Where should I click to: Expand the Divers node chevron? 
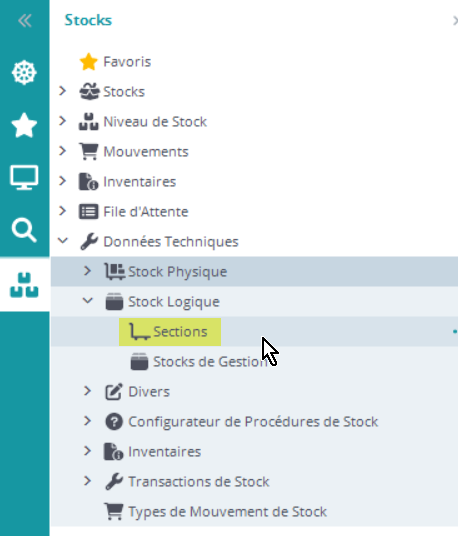[x=87, y=391]
